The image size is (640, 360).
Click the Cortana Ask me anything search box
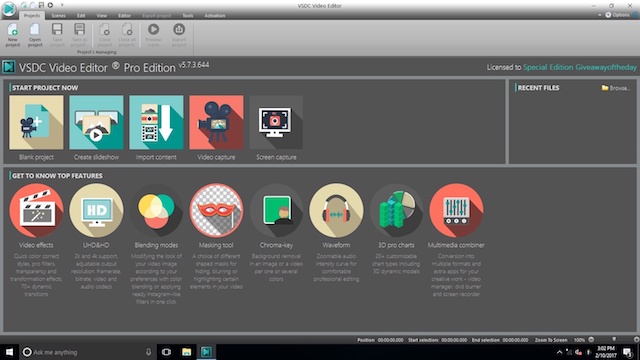point(88,352)
